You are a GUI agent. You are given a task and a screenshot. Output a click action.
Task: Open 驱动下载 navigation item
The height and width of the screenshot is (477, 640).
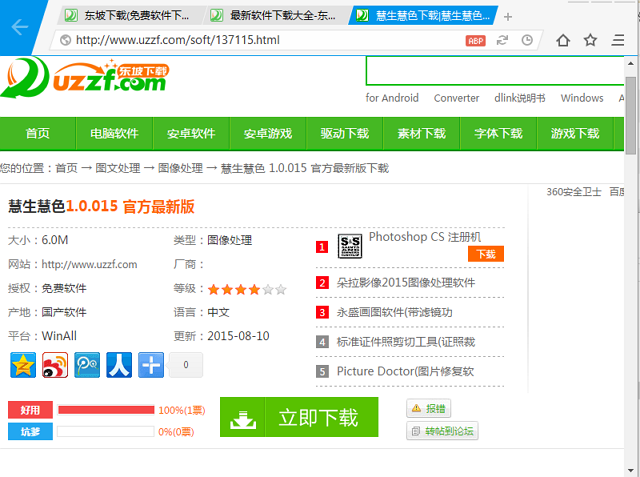tap(344, 133)
